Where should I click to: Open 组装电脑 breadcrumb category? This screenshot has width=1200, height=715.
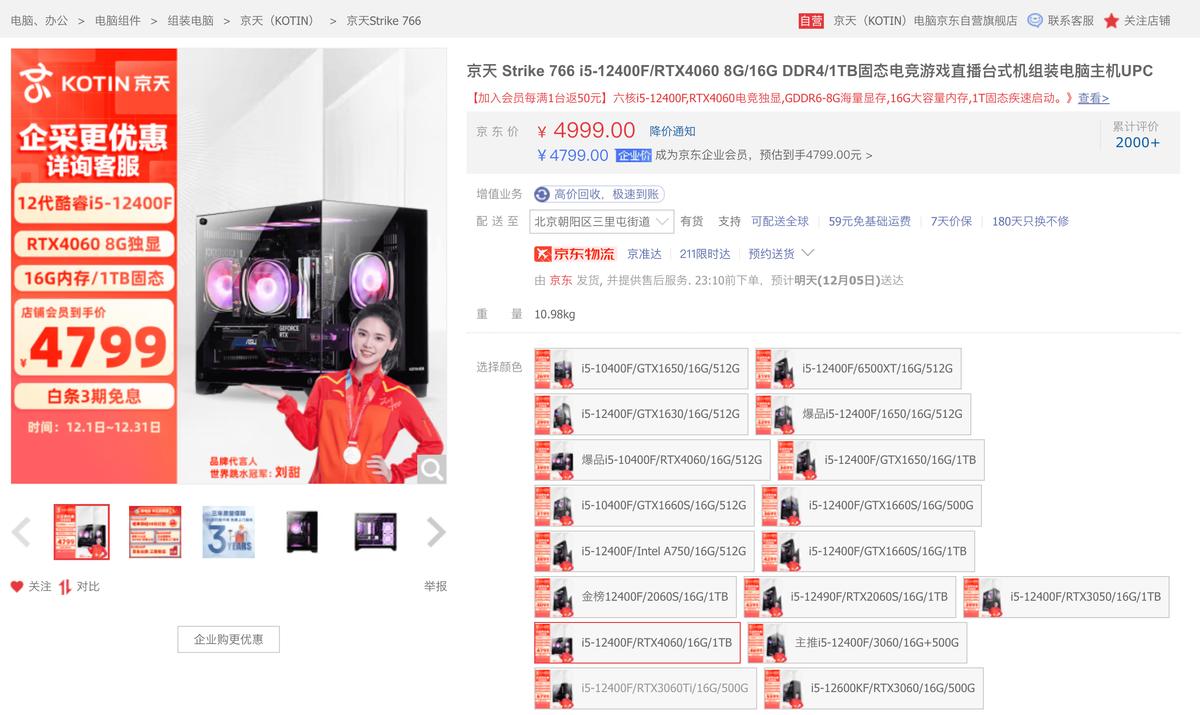tap(190, 20)
